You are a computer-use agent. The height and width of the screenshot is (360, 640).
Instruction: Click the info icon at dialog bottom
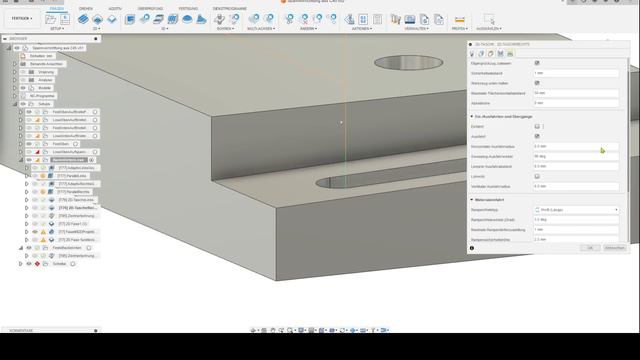pyautogui.click(x=472, y=248)
